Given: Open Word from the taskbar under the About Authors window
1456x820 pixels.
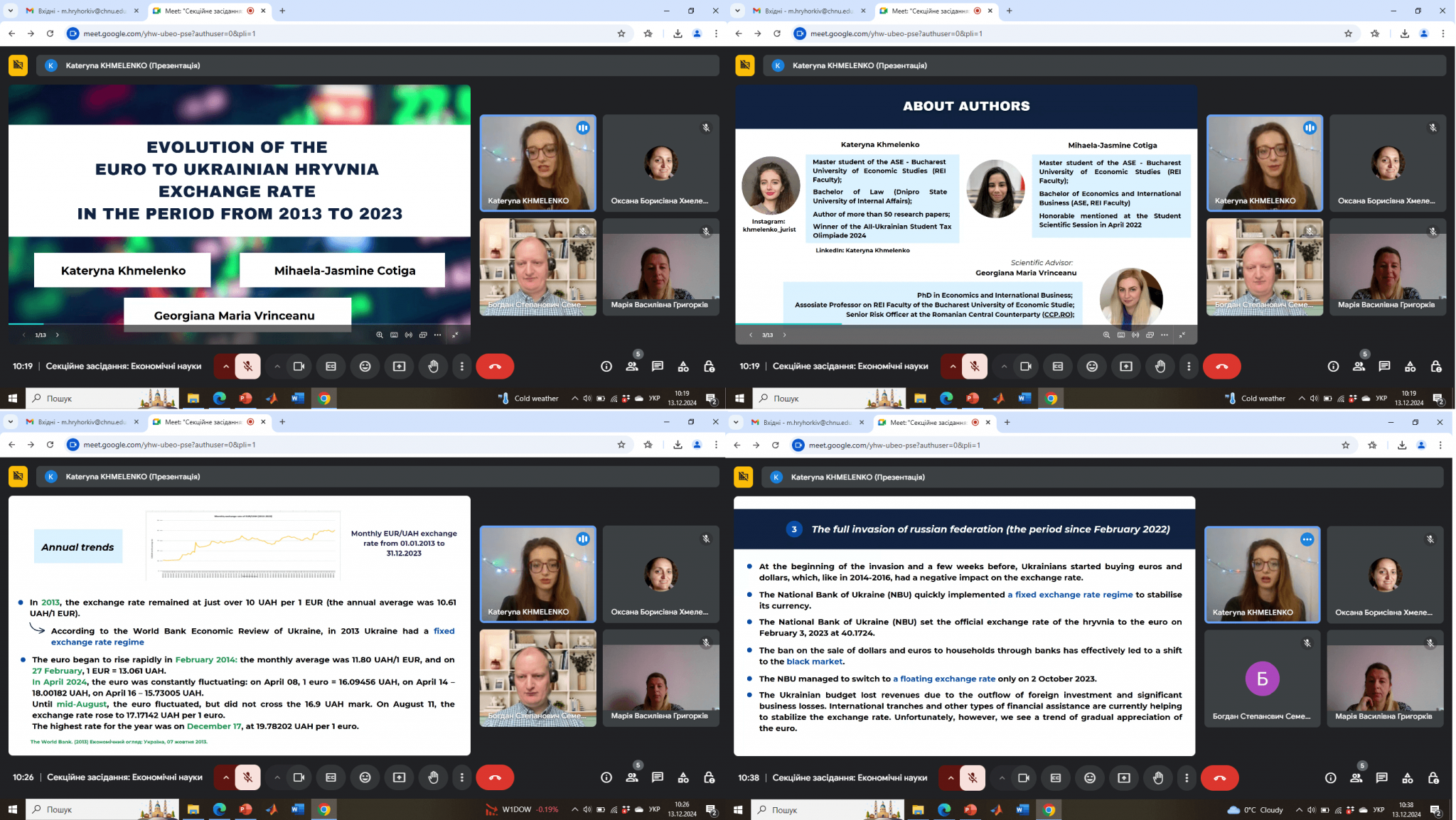Looking at the screenshot, I should pos(1024,399).
